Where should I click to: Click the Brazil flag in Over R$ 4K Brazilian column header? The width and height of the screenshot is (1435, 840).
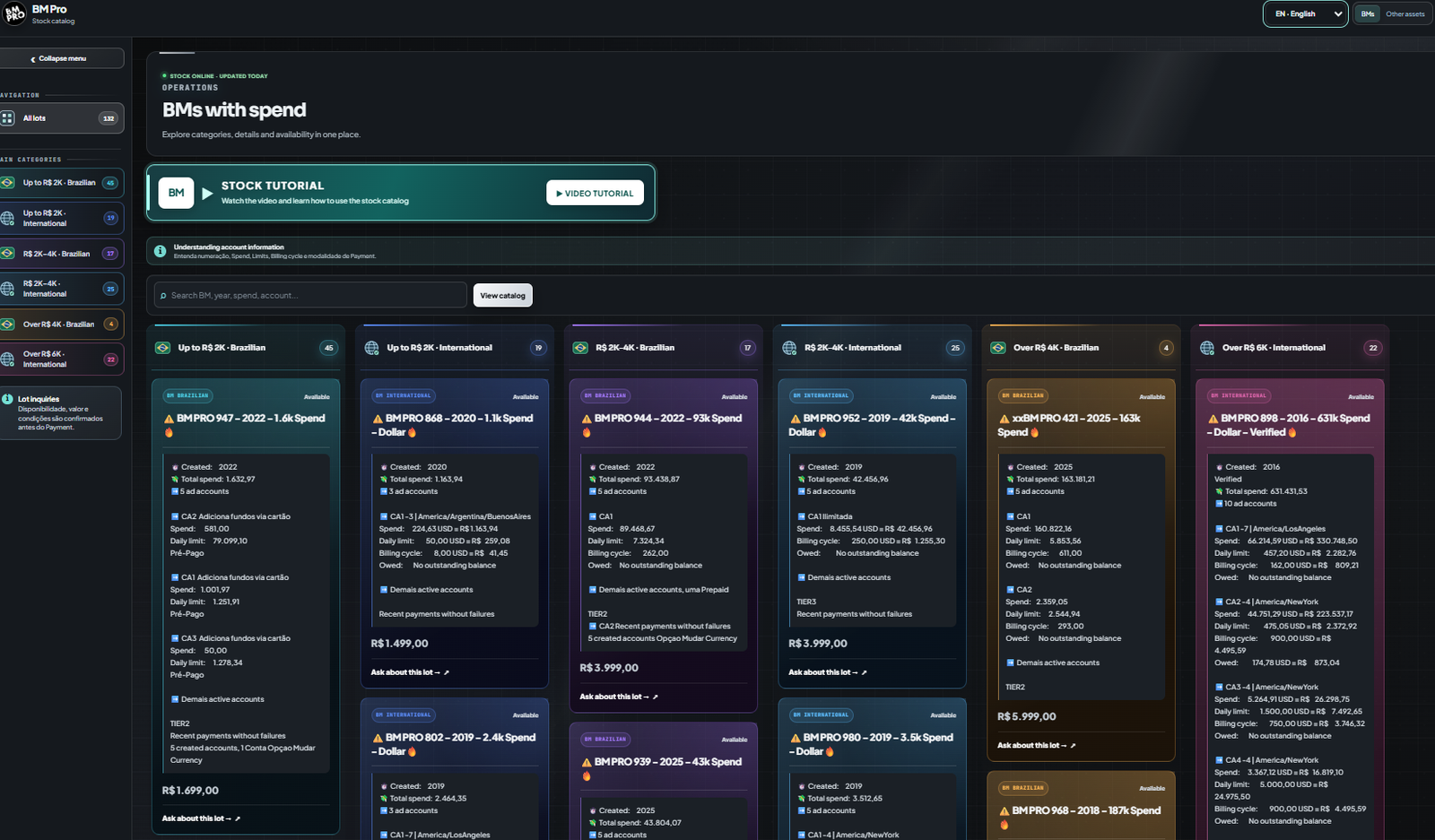coord(998,348)
